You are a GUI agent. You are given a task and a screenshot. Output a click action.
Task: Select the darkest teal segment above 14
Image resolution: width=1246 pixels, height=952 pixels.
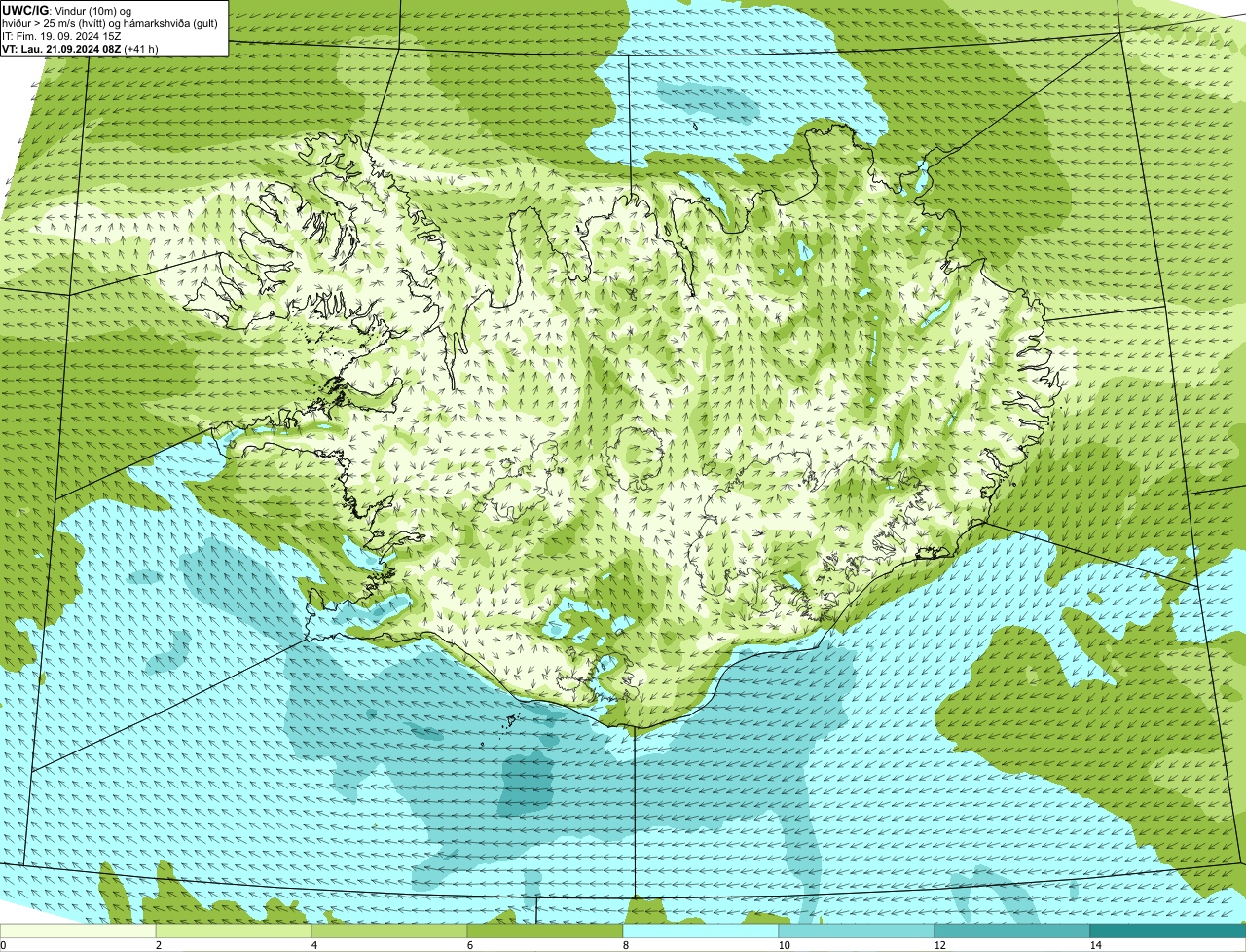pos(1168,932)
